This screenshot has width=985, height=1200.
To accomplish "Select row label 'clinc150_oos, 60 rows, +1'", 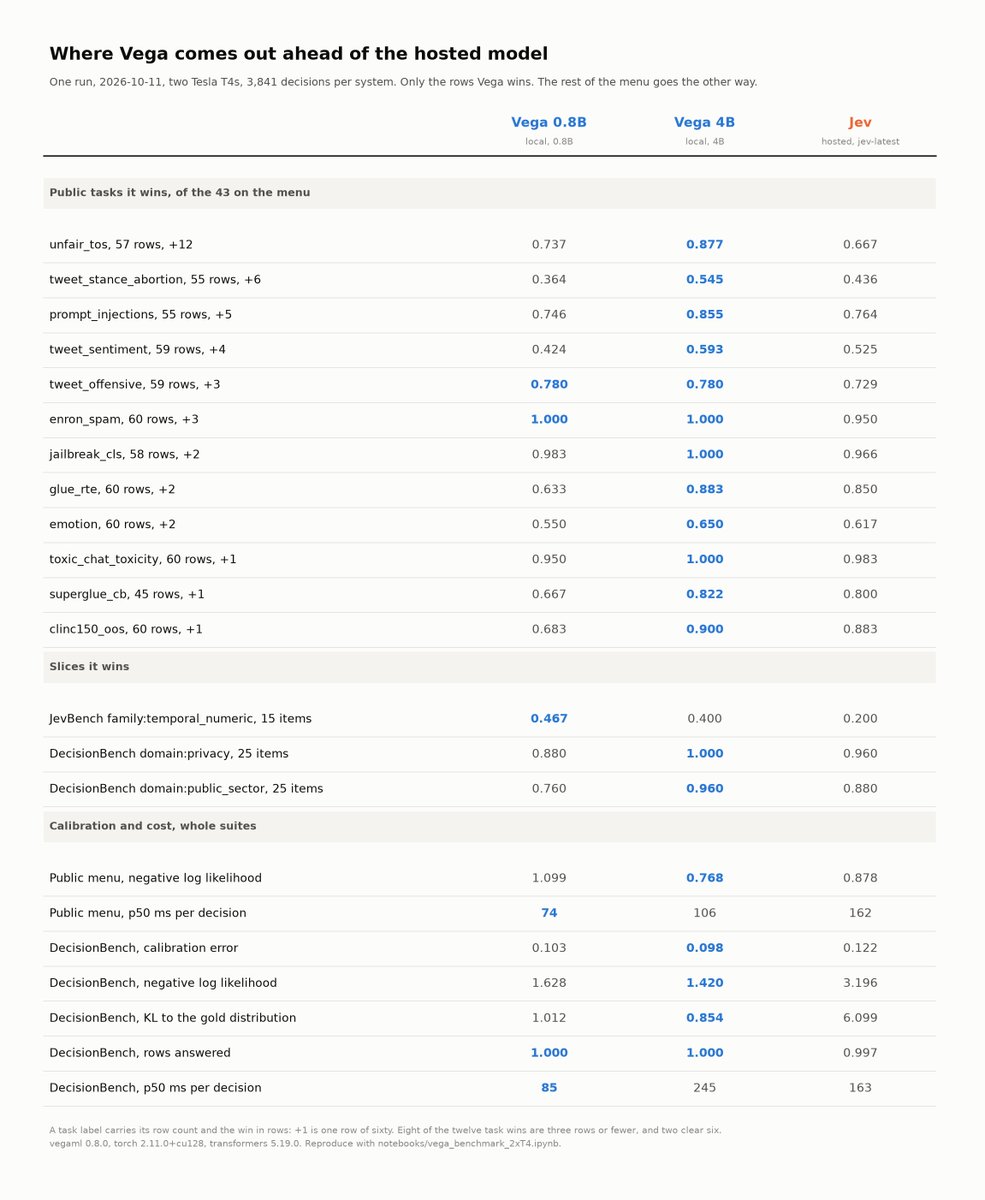I will click(126, 630).
